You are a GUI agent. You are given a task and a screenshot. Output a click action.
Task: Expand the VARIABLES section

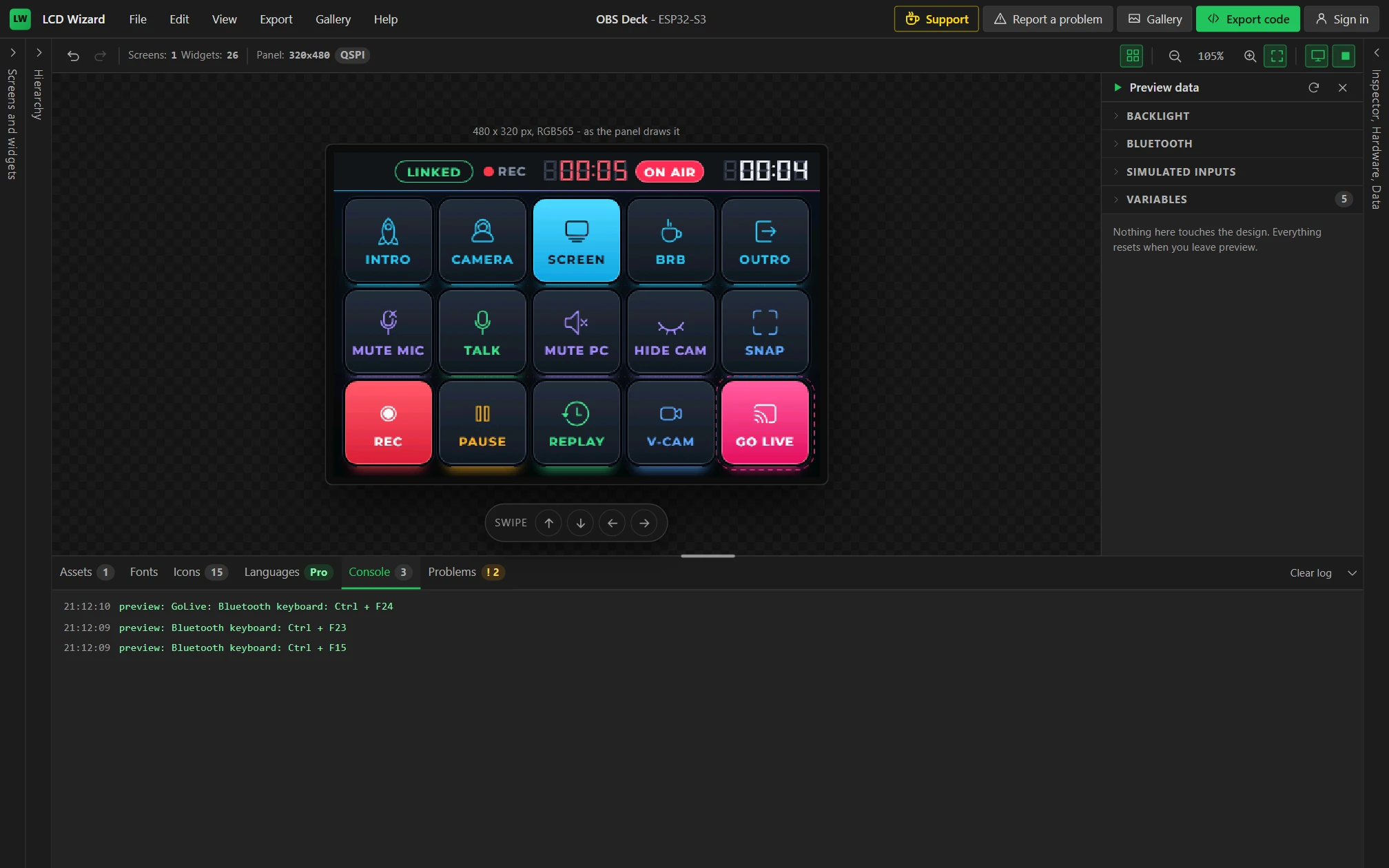tap(1232, 199)
